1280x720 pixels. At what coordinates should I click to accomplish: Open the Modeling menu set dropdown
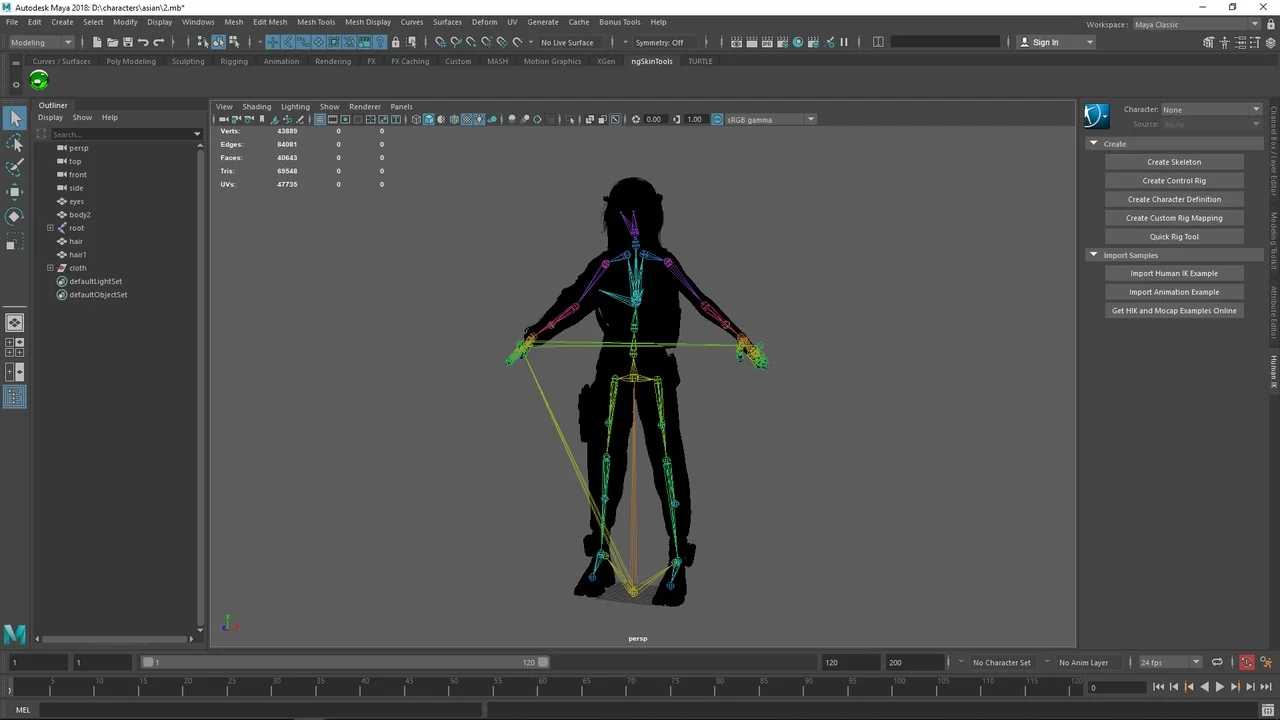pos(41,42)
